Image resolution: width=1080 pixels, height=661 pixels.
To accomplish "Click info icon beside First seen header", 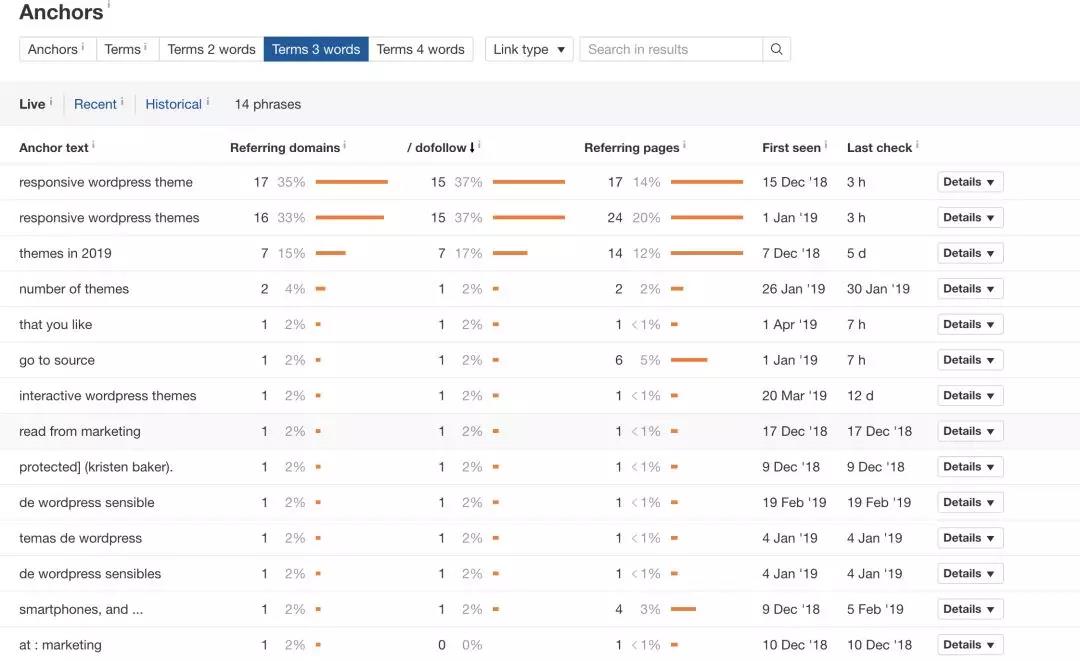I will (826, 145).
